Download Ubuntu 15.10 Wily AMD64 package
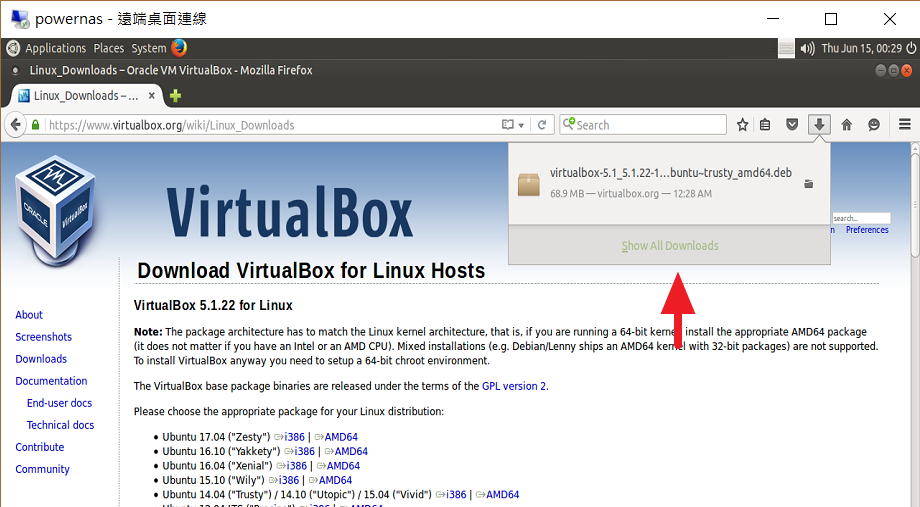This screenshot has height=507, width=920. coord(336,480)
